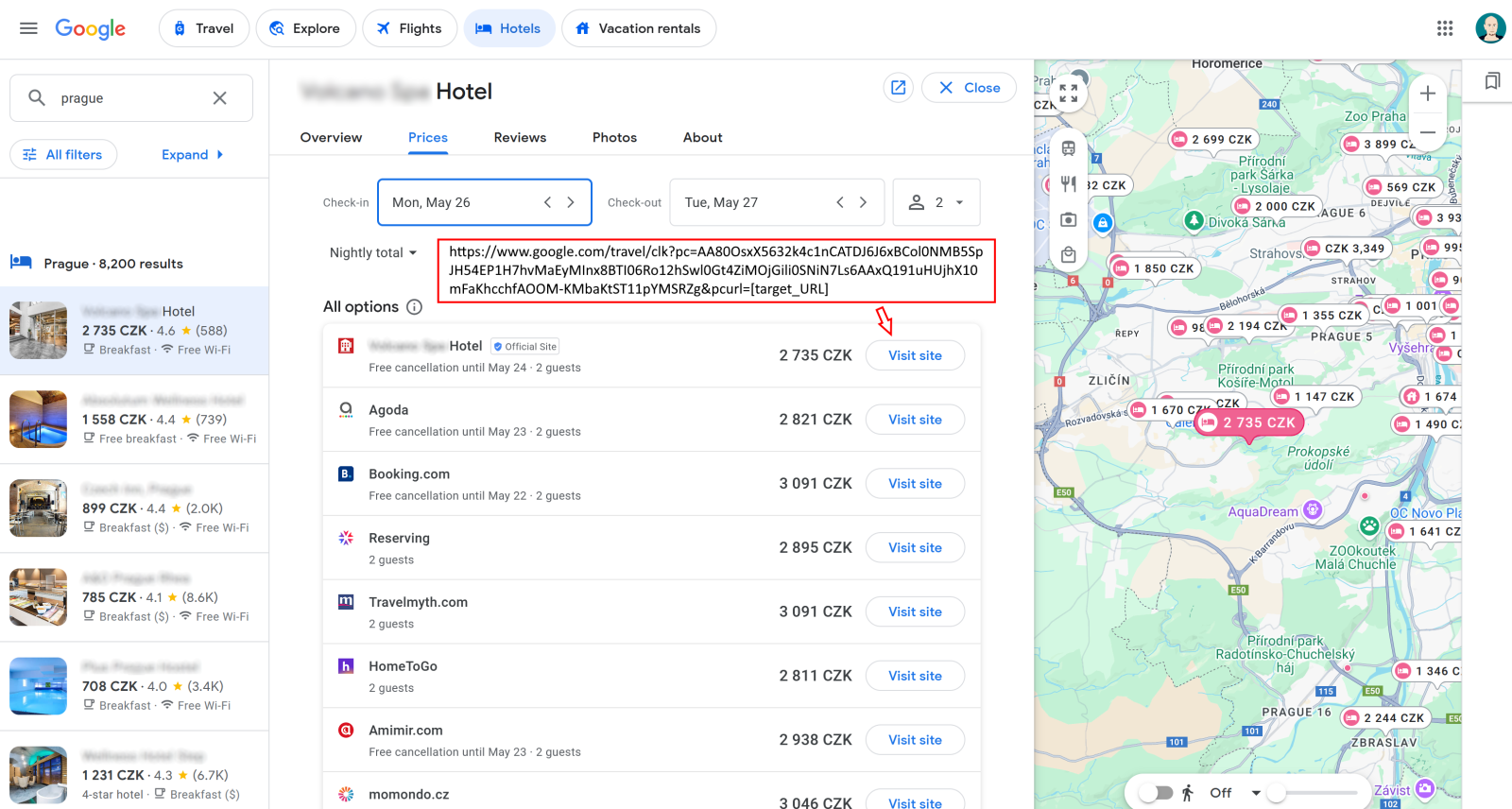Clear the prague search text
This screenshot has width=1512, height=809.
(219, 98)
